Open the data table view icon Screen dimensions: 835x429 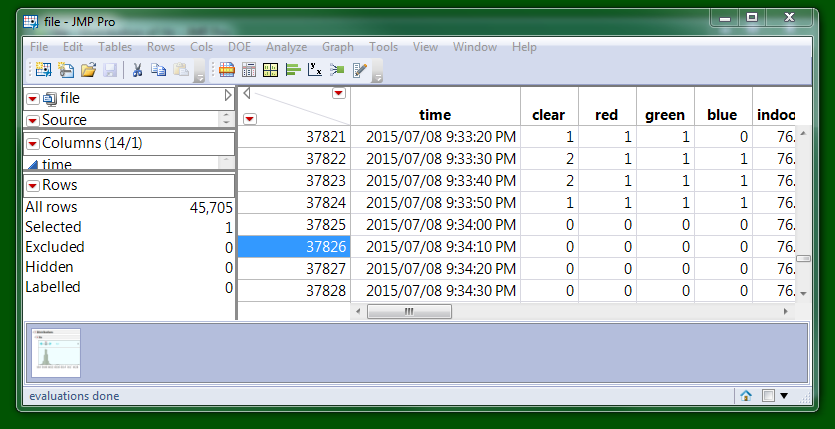coord(226,70)
